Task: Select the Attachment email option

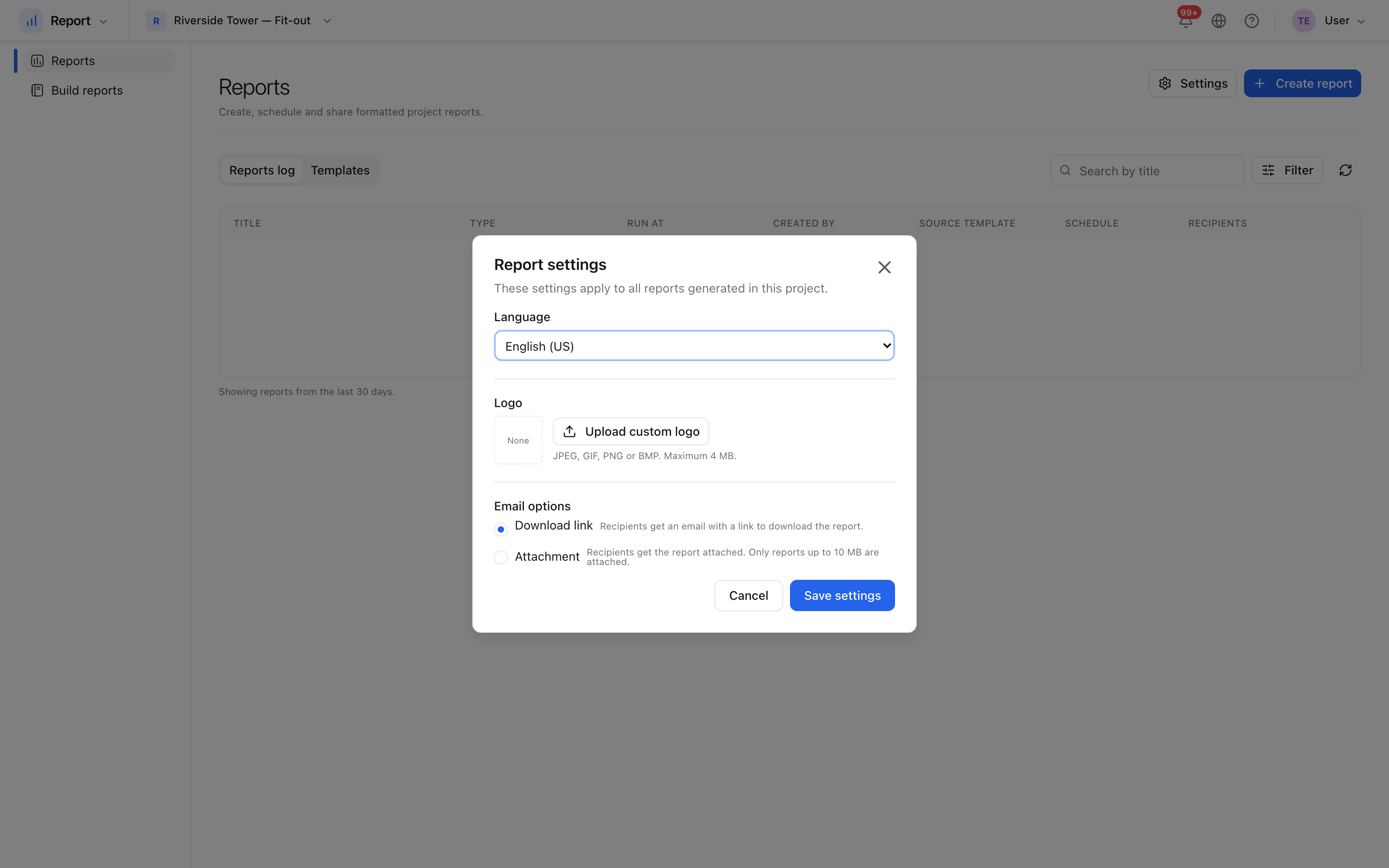Action: coord(500,557)
